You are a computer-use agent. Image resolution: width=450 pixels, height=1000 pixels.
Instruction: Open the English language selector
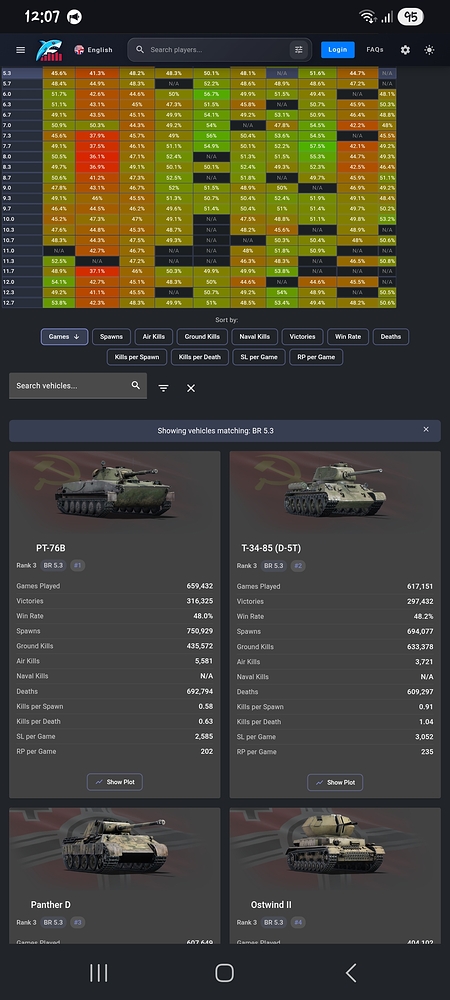point(93,50)
